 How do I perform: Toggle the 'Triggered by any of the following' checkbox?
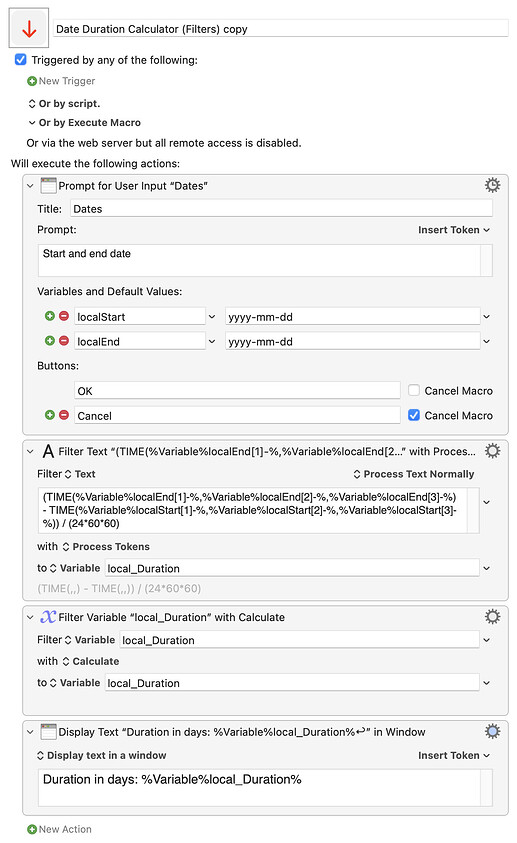(x=20, y=60)
